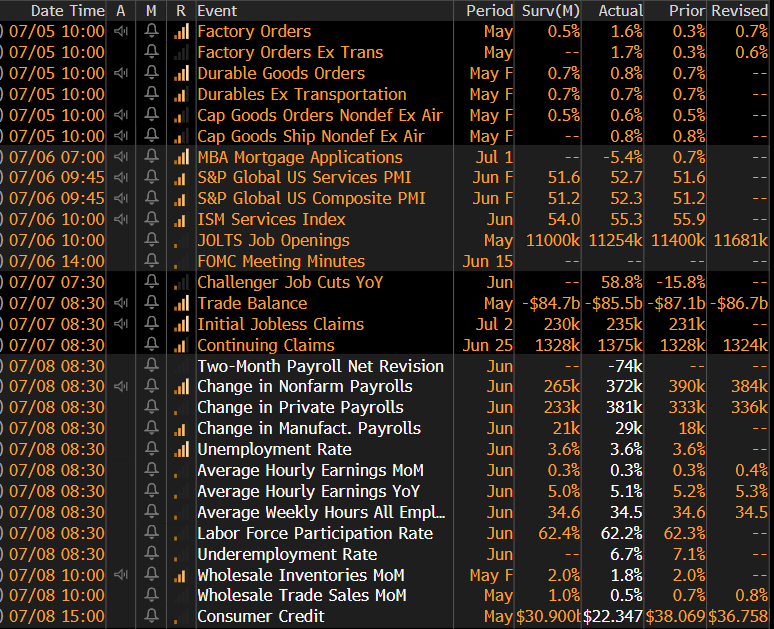Screen dimensions: 774x629
Task: Click the 372k actual Nonfarm Payrolls value
Action: (624, 387)
